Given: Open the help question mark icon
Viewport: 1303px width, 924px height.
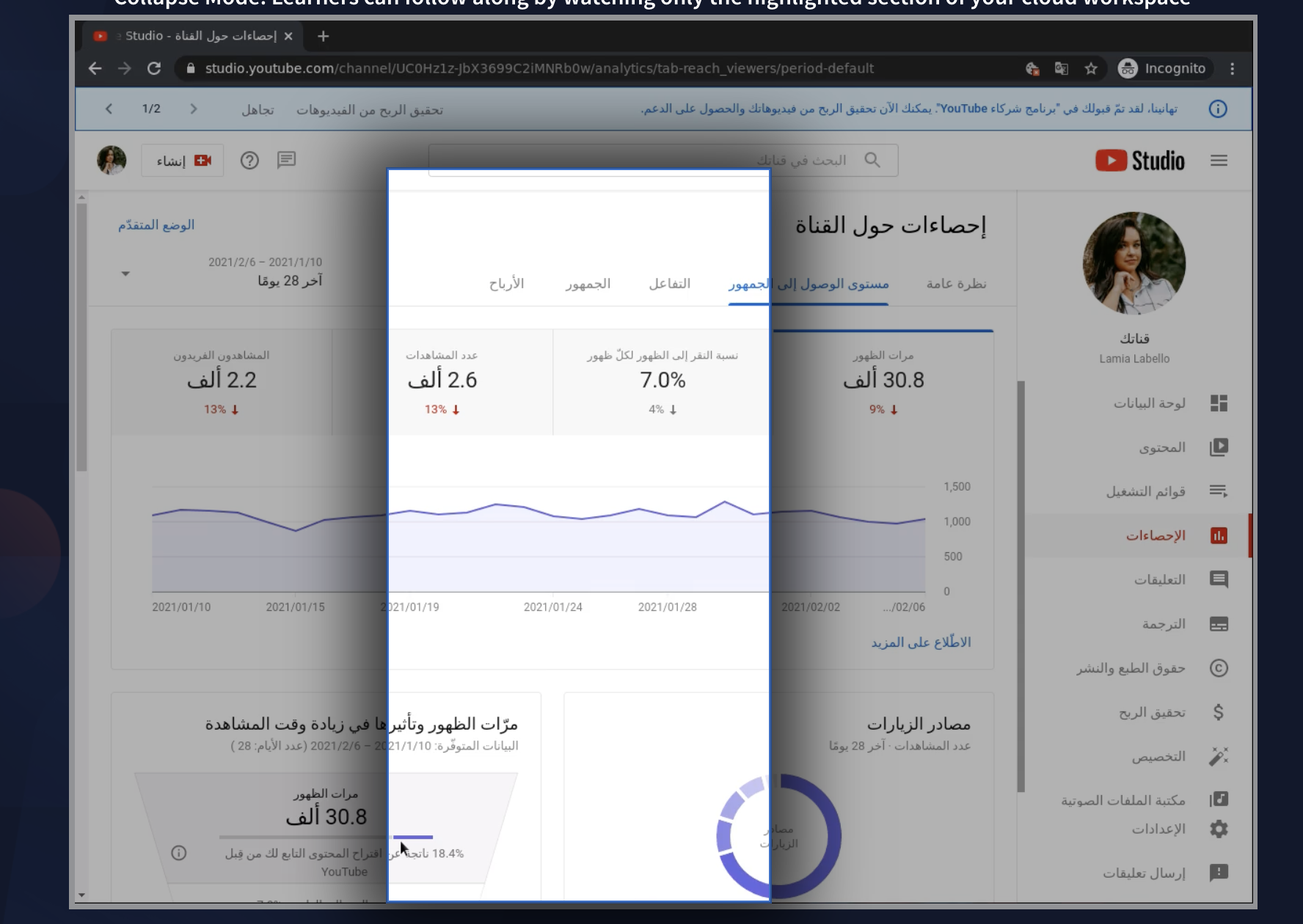Looking at the screenshot, I should 249,161.
